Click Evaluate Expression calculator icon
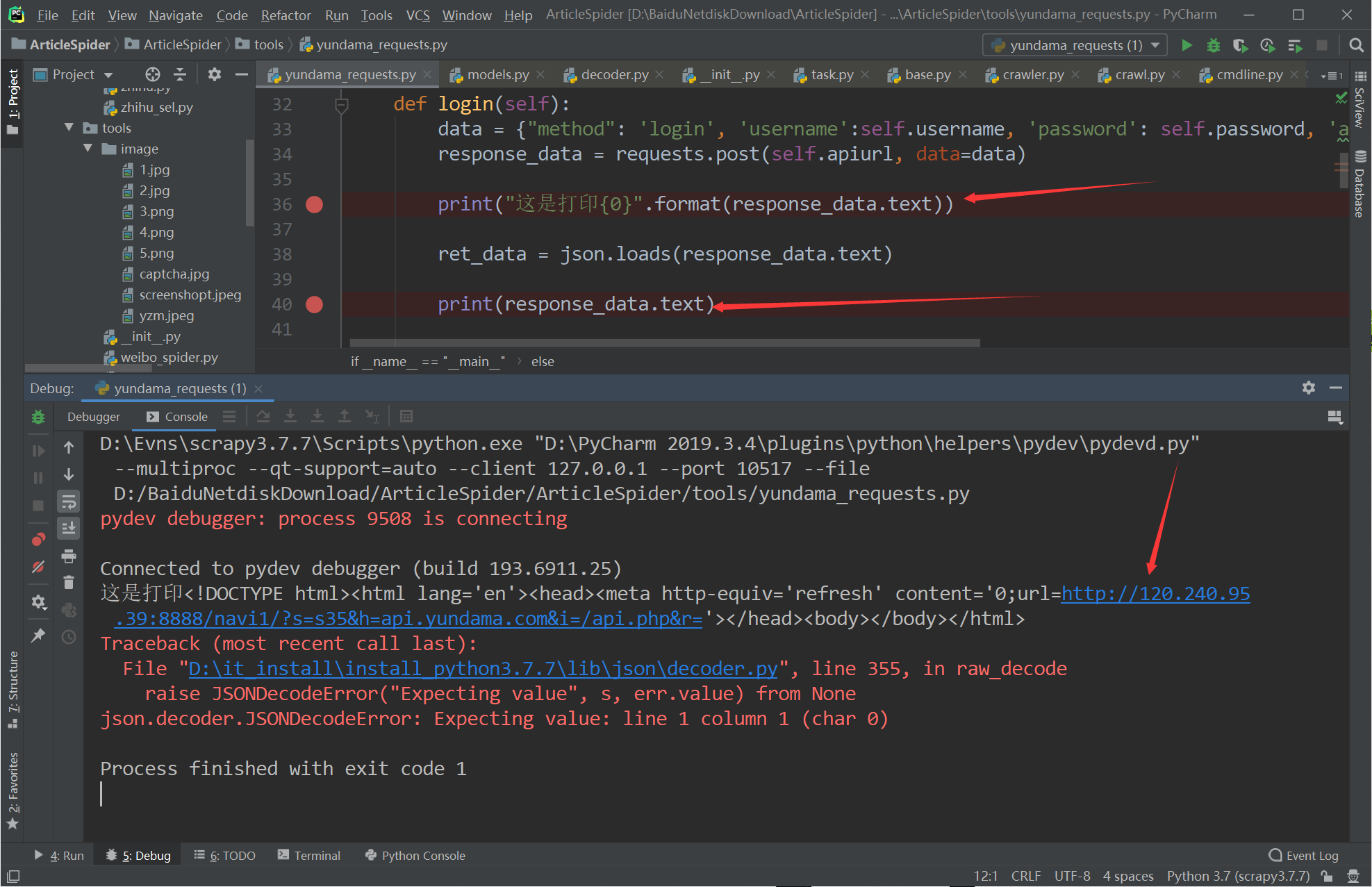 [406, 416]
